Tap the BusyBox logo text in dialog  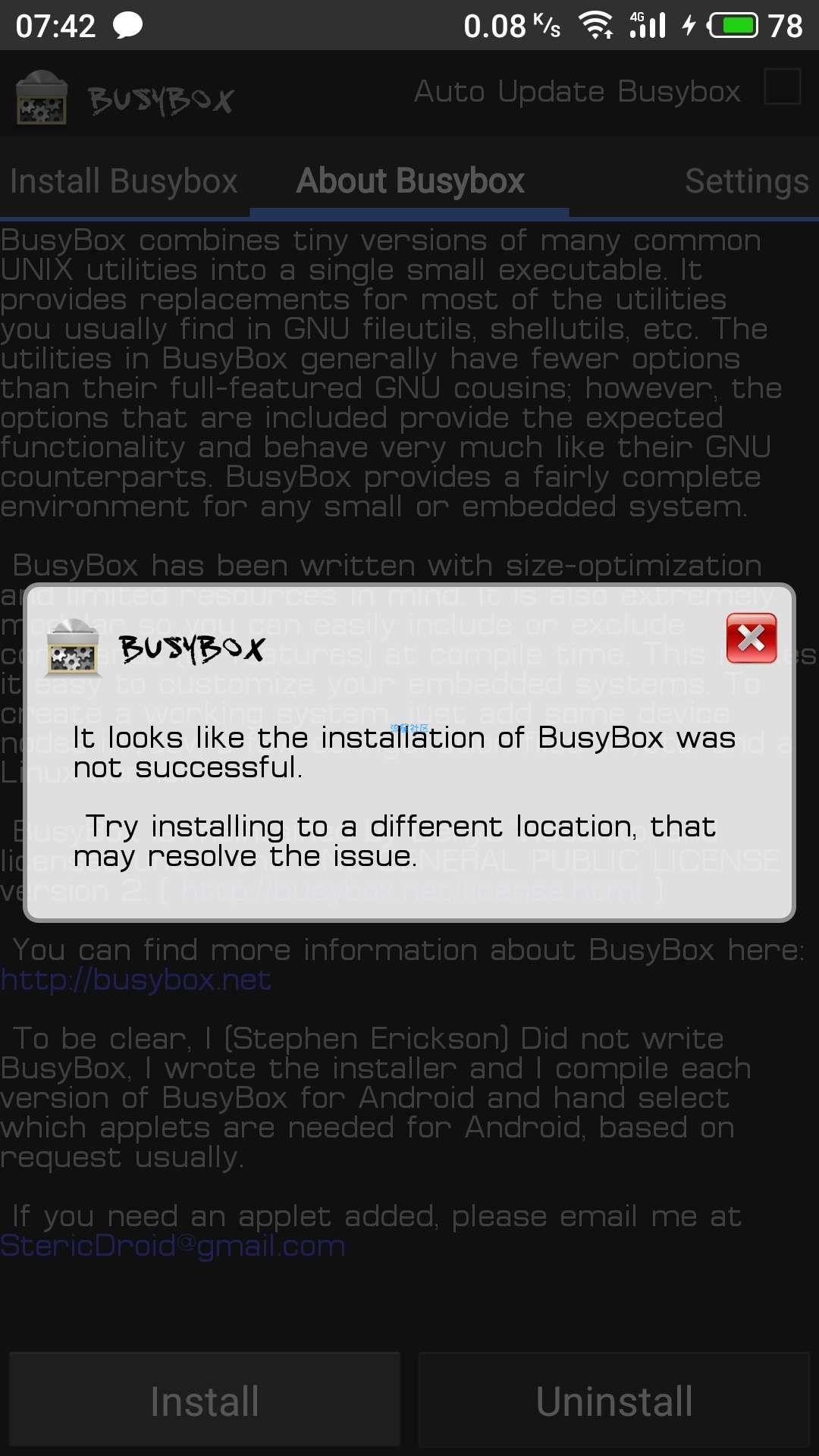click(x=192, y=648)
